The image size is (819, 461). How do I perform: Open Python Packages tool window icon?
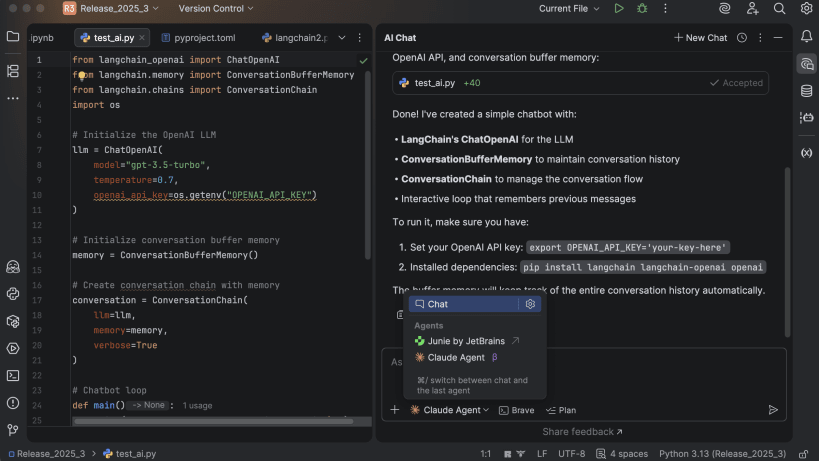tap(13, 322)
